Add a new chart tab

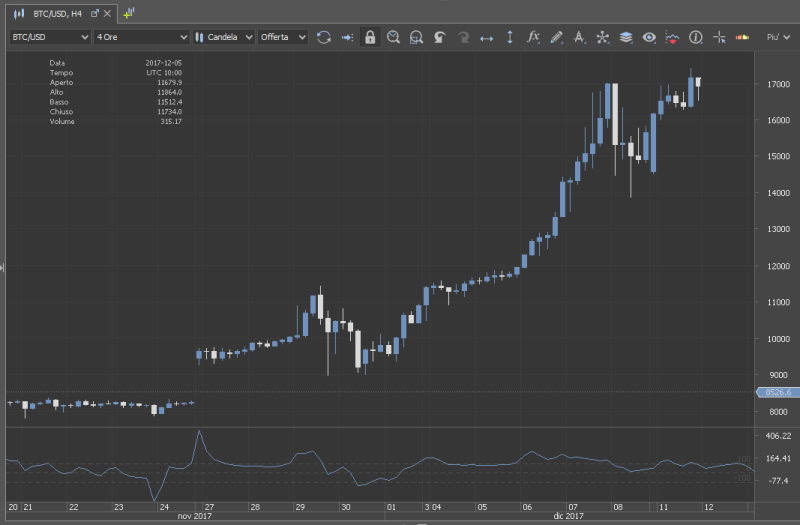[129, 13]
